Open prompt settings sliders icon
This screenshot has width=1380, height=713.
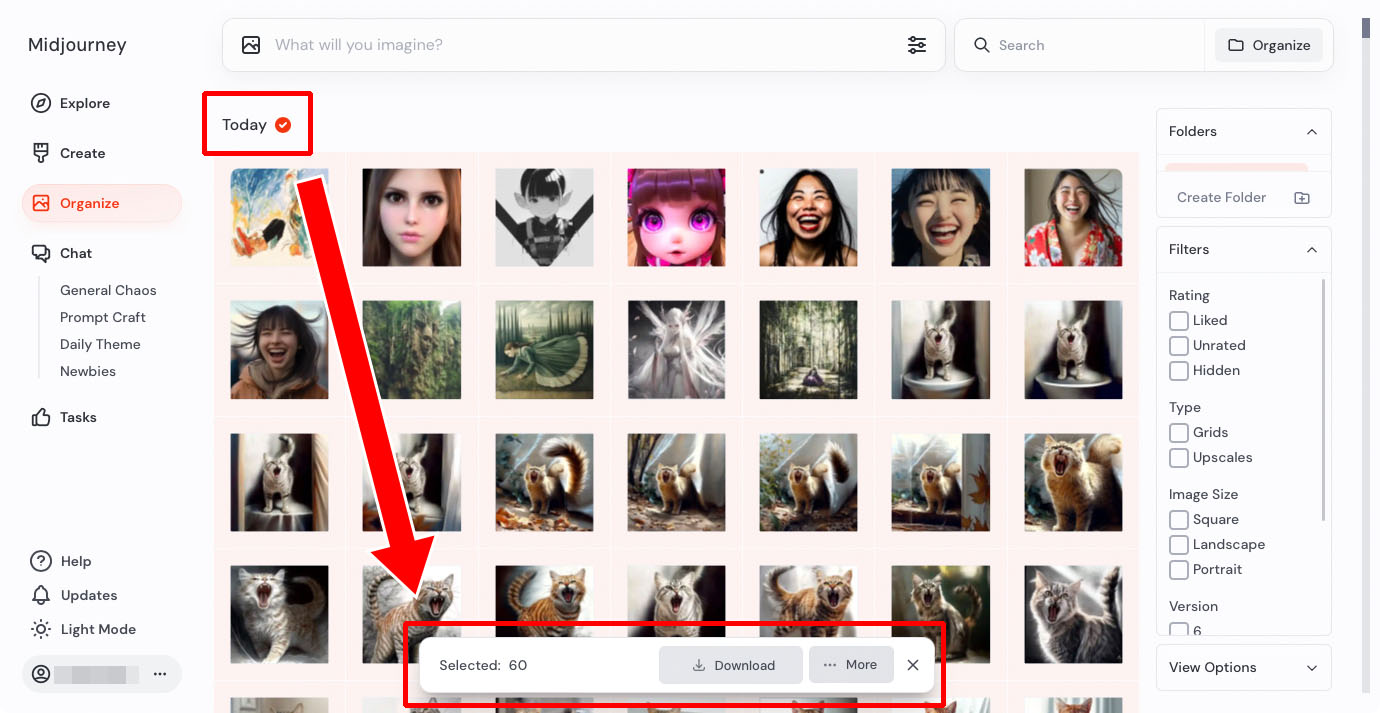[917, 45]
